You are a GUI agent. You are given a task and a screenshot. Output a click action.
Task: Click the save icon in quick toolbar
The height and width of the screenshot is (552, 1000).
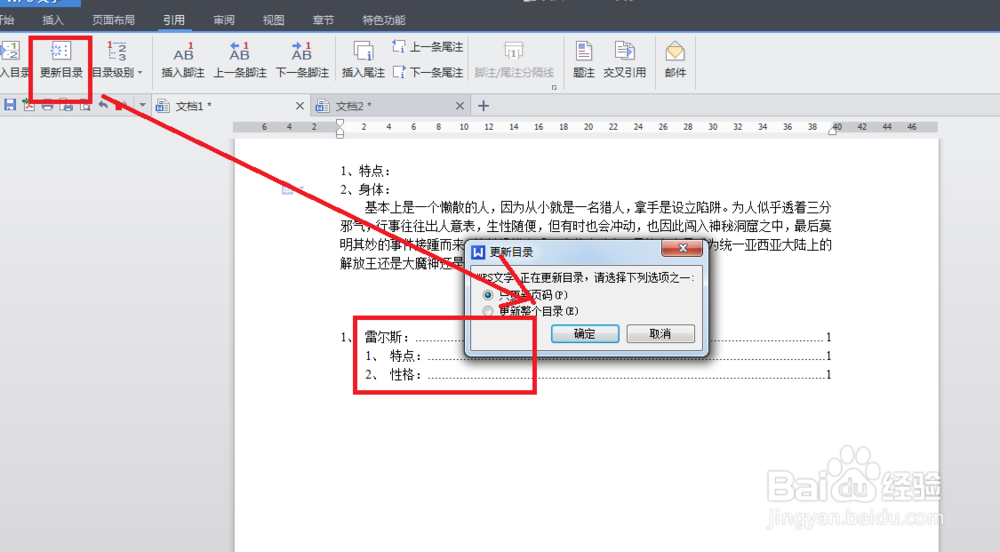pyautogui.click(x=10, y=105)
